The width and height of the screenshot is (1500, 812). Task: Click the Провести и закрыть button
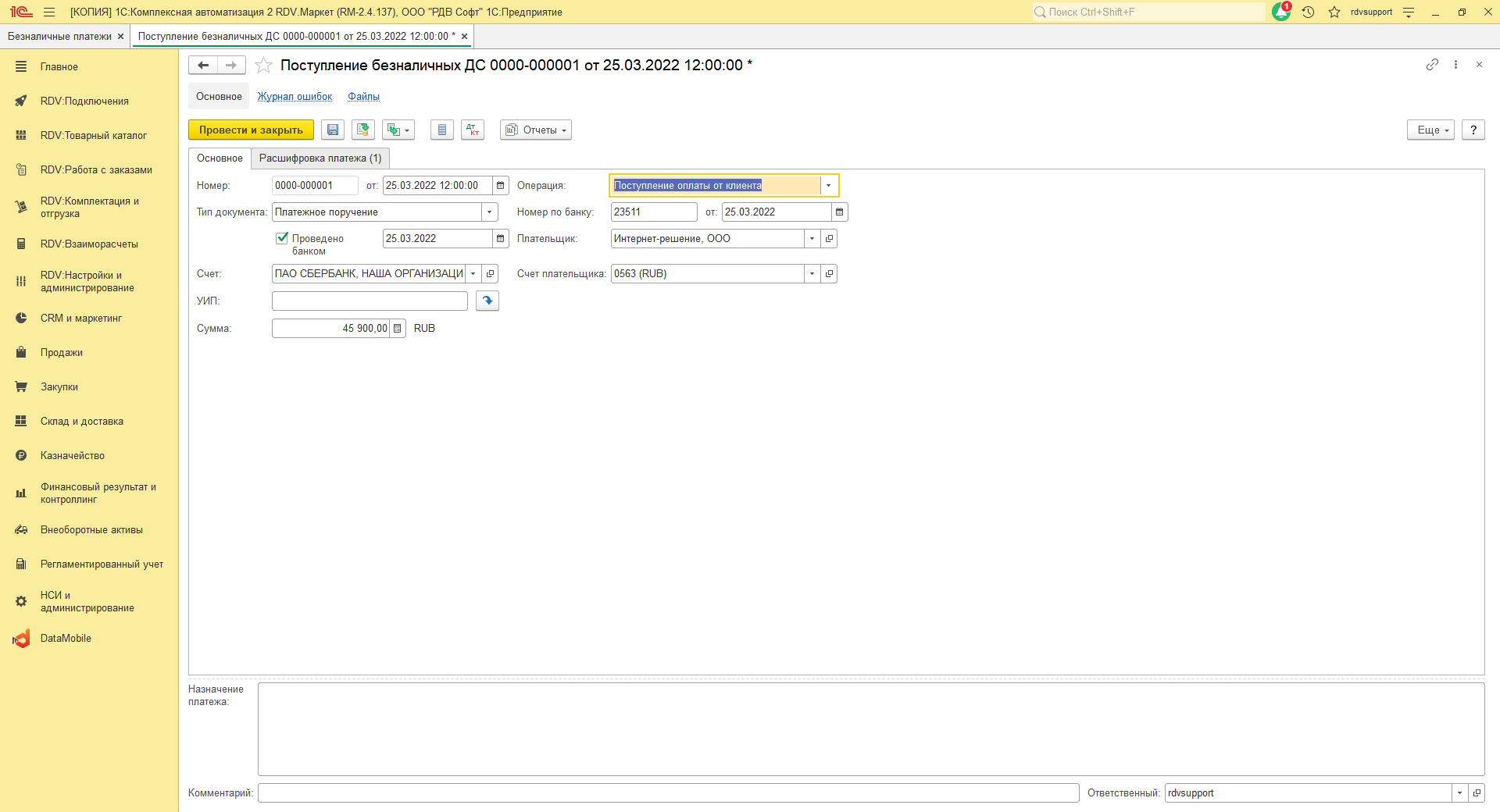(x=251, y=130)
